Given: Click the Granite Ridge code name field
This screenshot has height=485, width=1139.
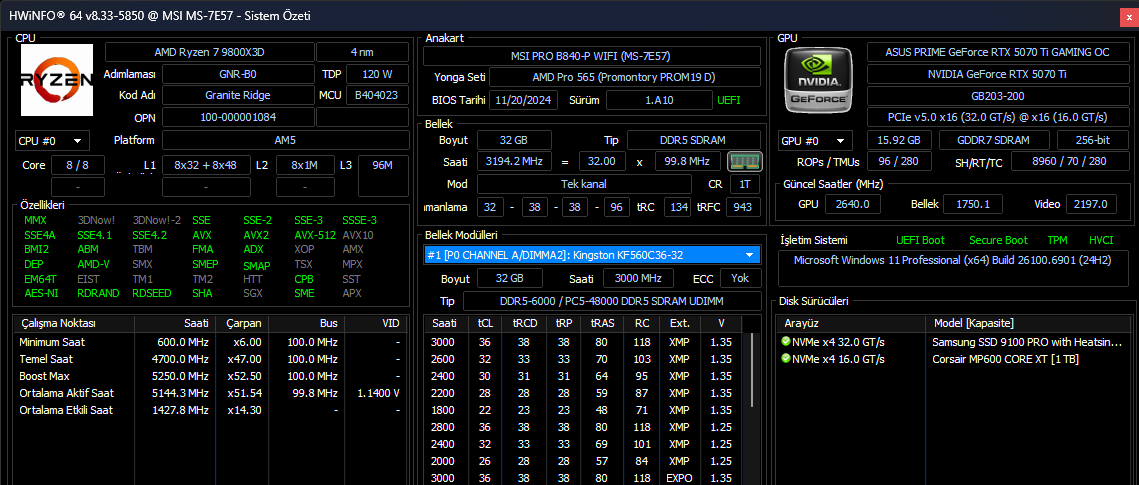Looking at the screenshot, I should click(238, 95).
